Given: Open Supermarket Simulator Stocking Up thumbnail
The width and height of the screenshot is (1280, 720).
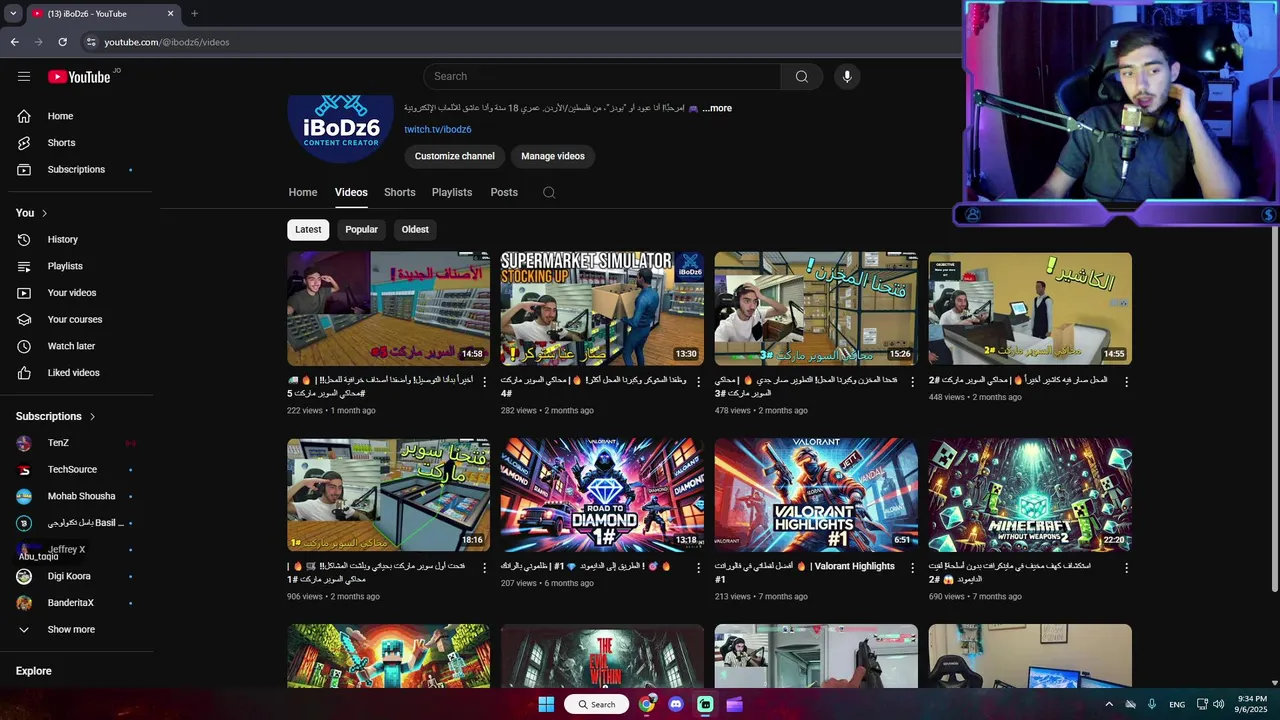Looking at the screenshot, I should (602, 309).
